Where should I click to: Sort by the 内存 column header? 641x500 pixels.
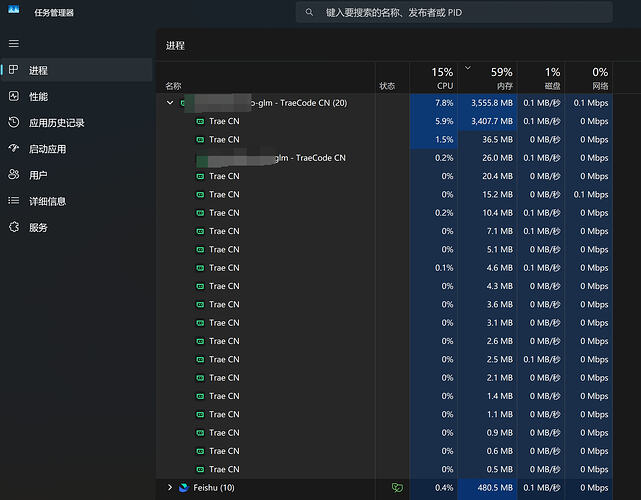click(x=488, y=78)
